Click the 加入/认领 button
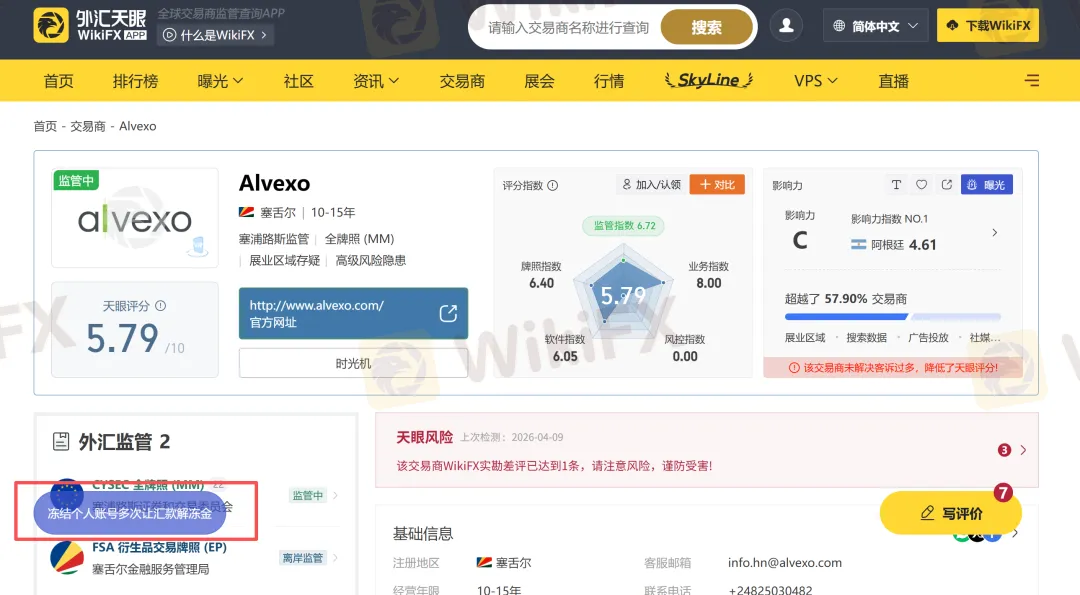1080x595 pixels. (651, 185)
